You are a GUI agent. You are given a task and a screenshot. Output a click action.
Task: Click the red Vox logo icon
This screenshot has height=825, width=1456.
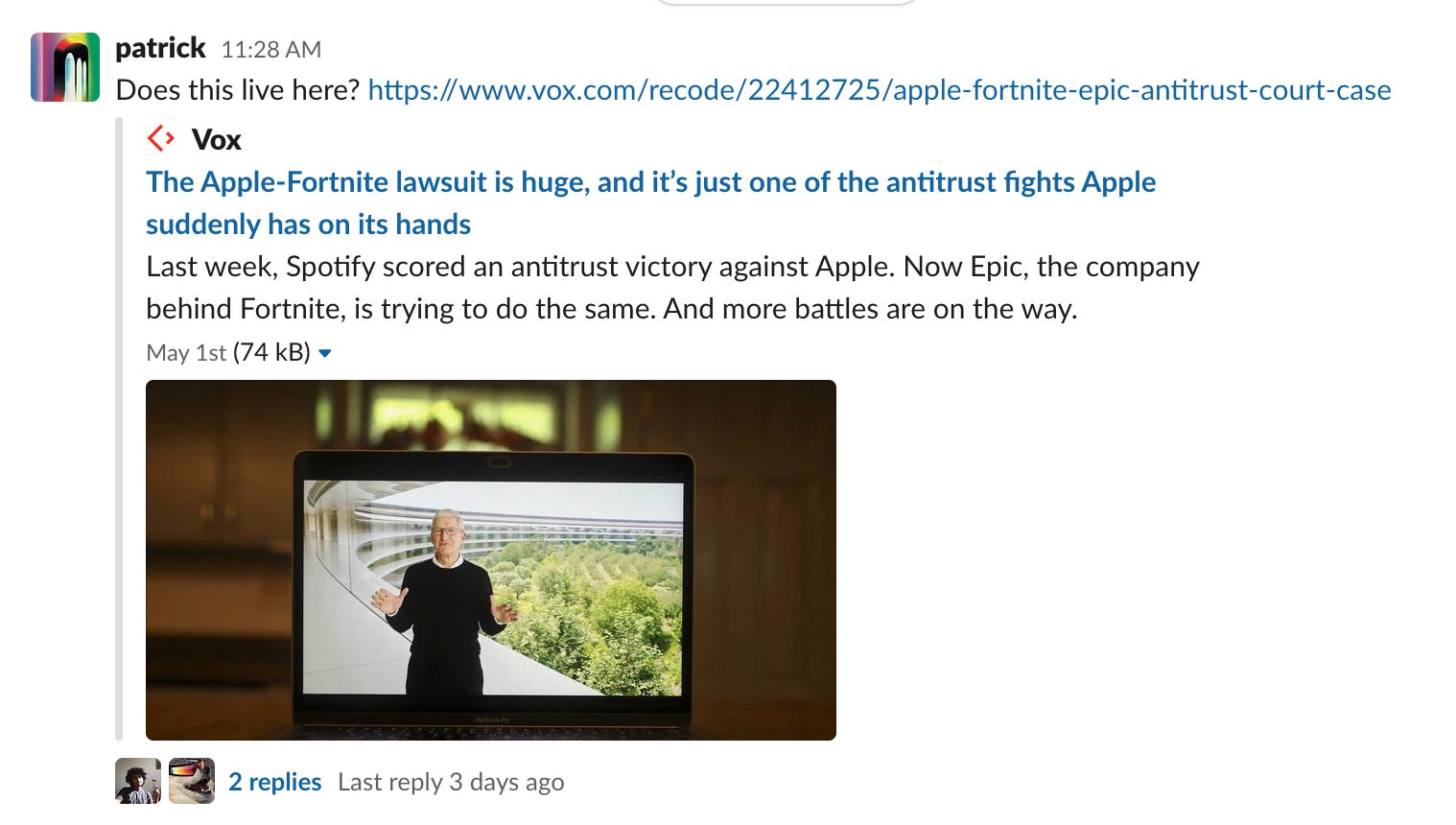tap(161, 139)
